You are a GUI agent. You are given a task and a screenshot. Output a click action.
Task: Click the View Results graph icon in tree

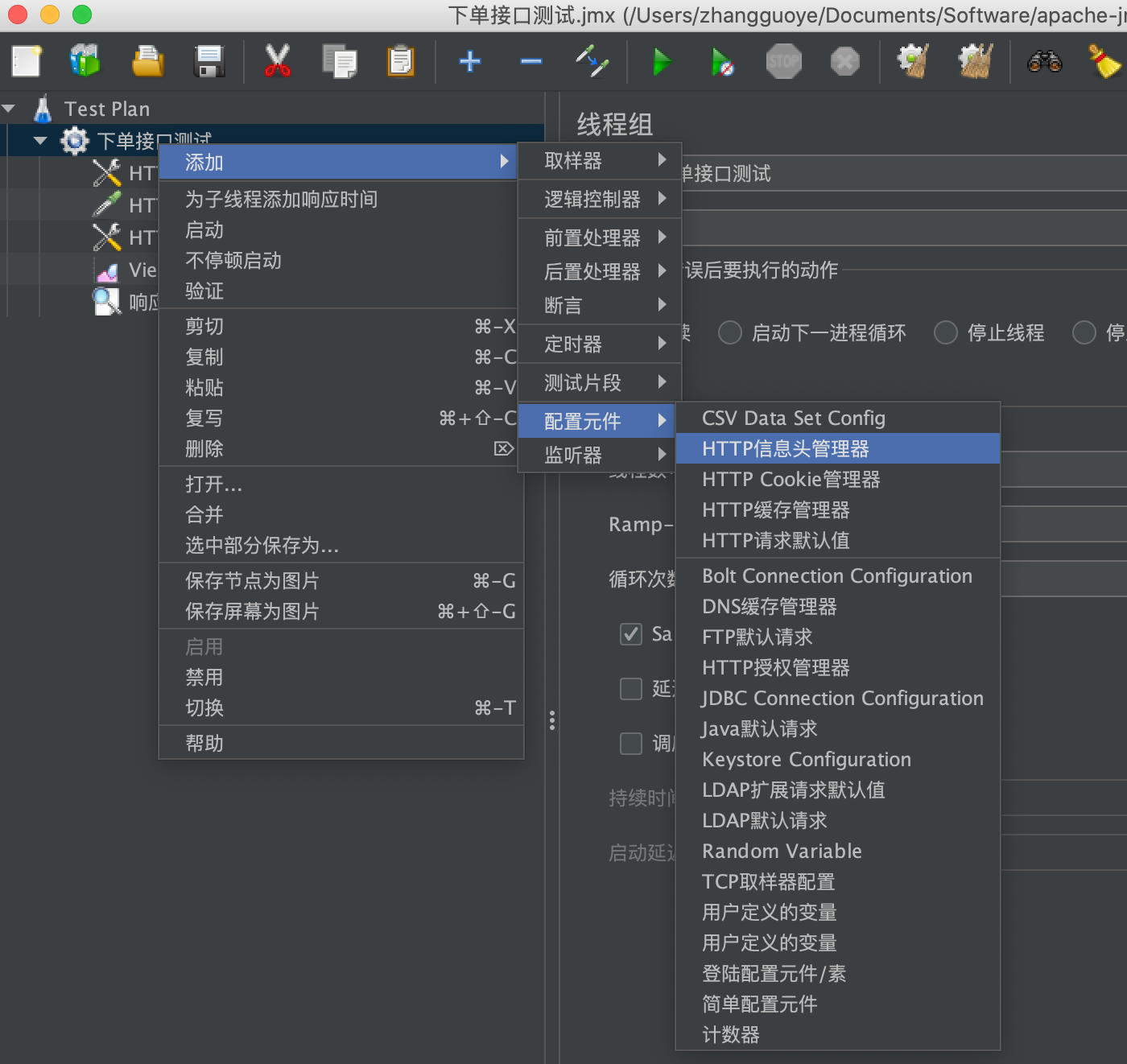(106, 272)
